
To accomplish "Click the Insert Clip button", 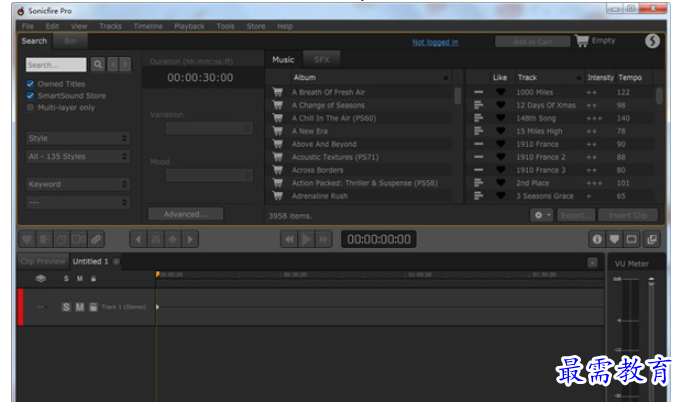I will pyautogui.click(x=628, y=215).
